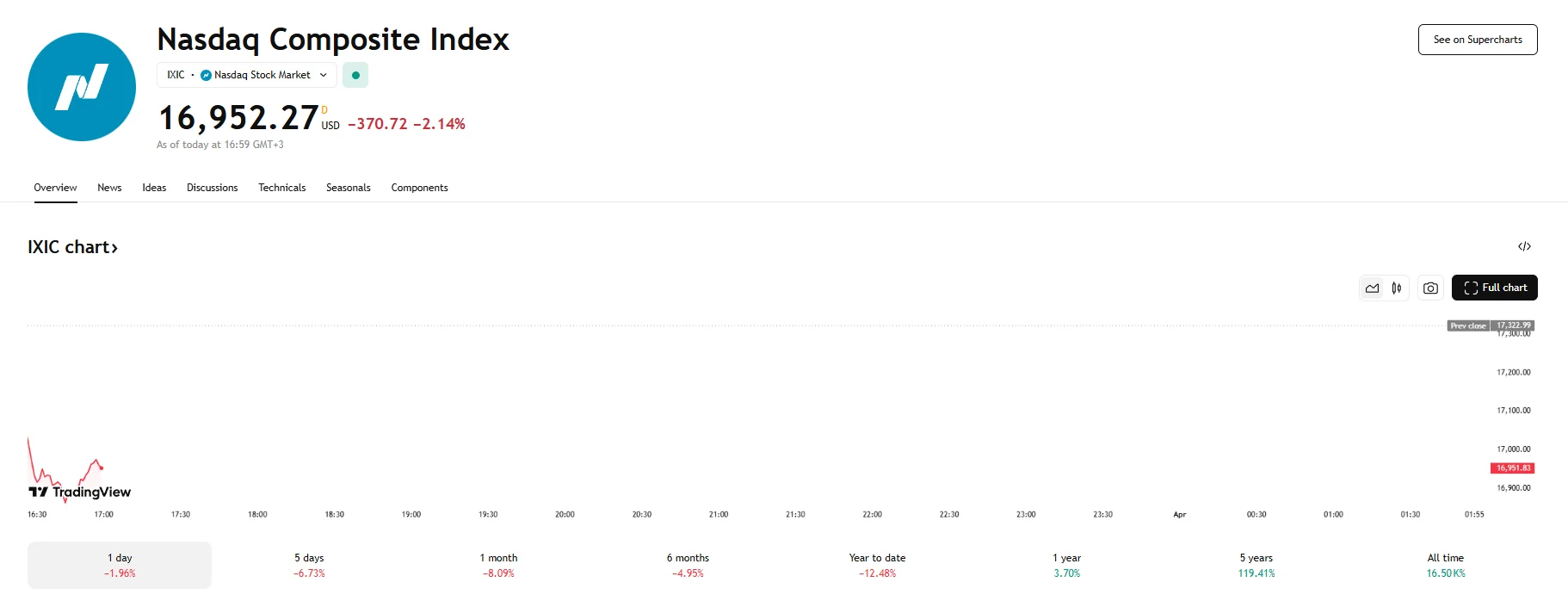This screenshot has height=601, width=1568.
Task: Select the 1 year performance option
Action: 1065,564
